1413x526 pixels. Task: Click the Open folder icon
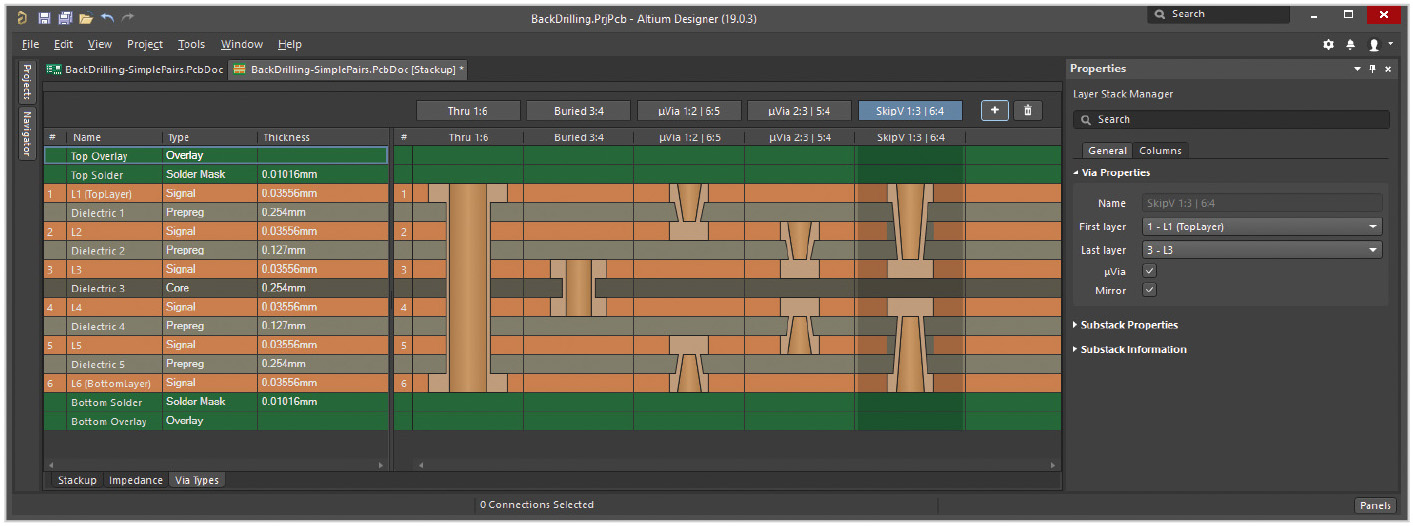[86, 18]
